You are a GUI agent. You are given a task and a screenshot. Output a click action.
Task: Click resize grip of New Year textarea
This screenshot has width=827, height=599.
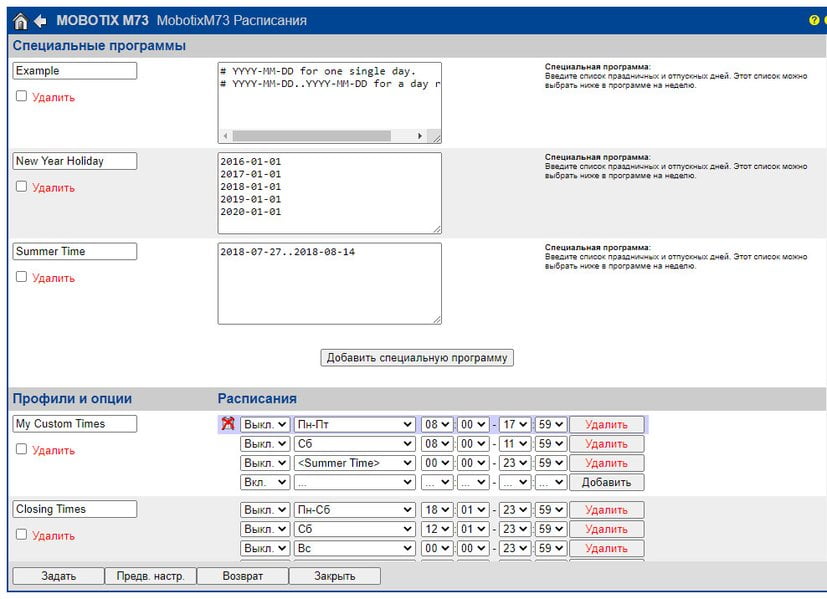point(437,229)
